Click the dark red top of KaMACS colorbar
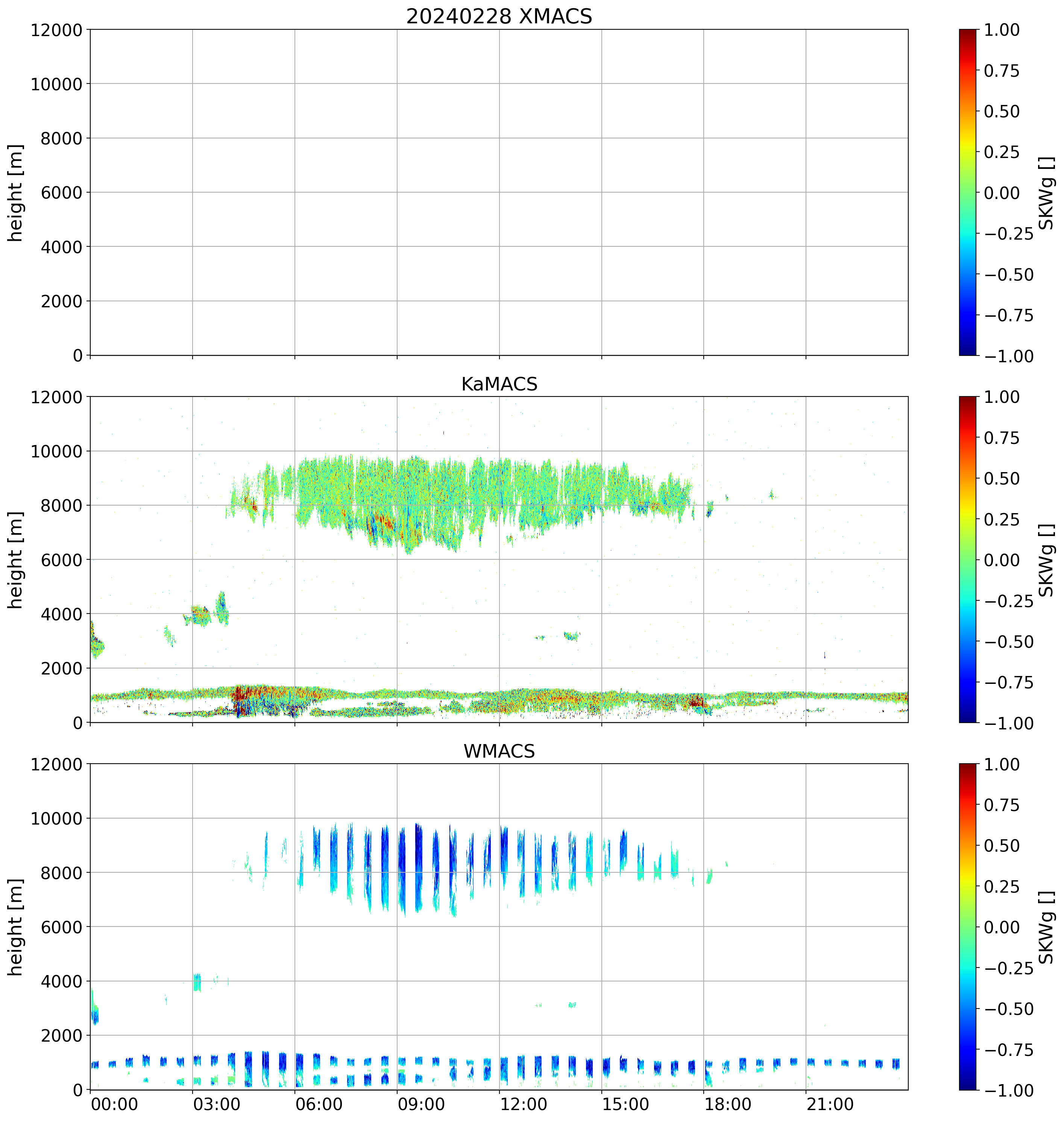 pyautogui.click(x=968, y=401)
